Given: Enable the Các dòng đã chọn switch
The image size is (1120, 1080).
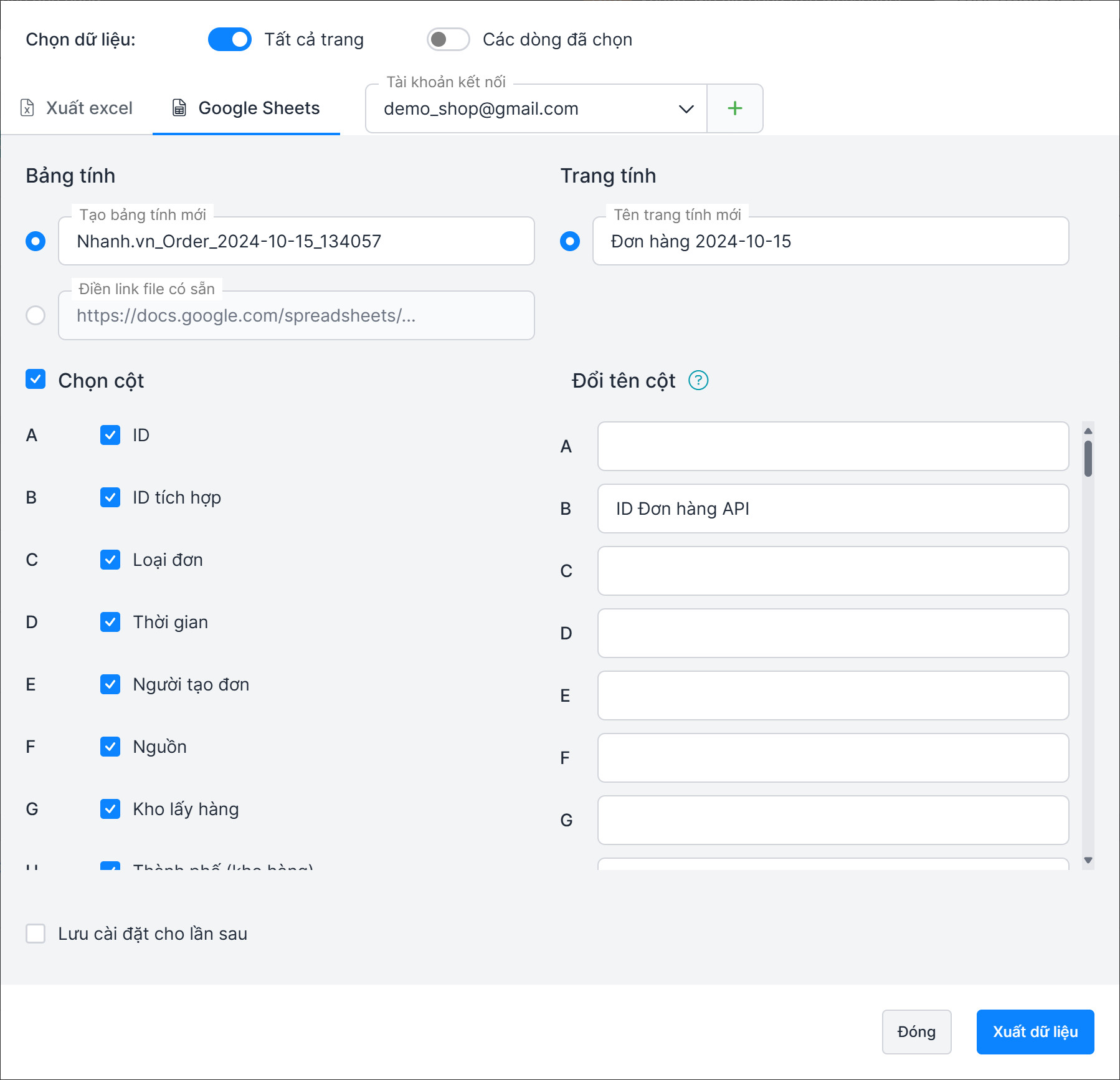Looking at the screenshot, I should tap(448, 39).
